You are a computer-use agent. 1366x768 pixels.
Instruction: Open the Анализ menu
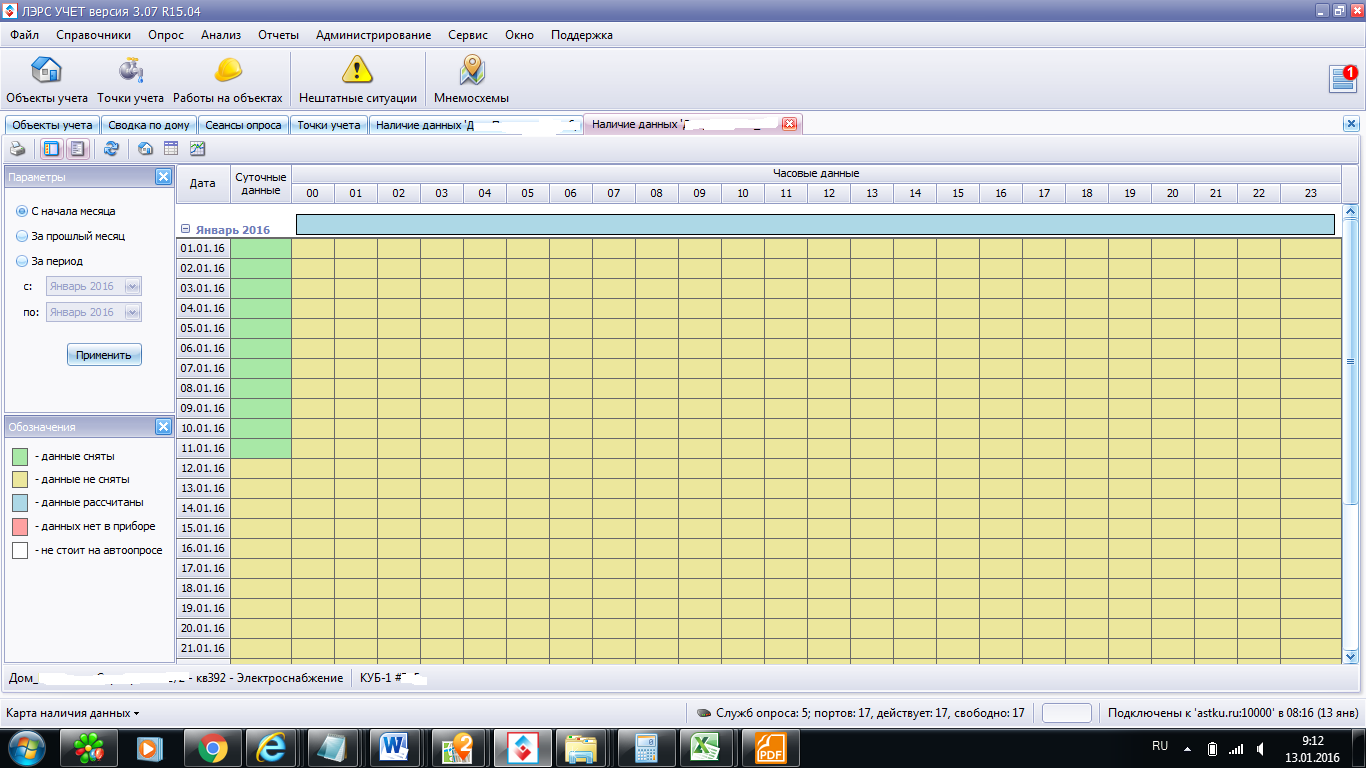coord(221,35)
